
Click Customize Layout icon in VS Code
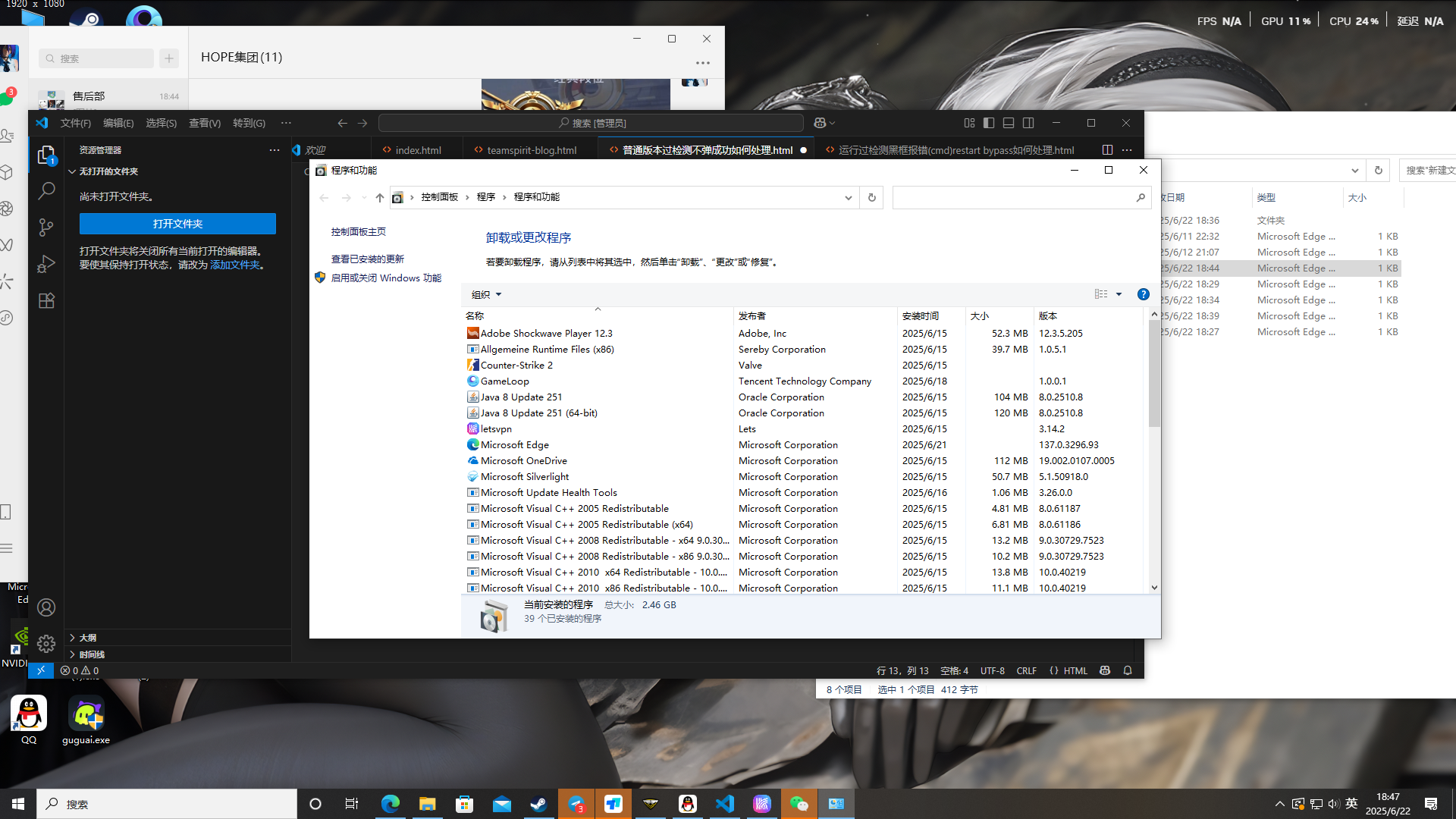[x=969, y=123]
